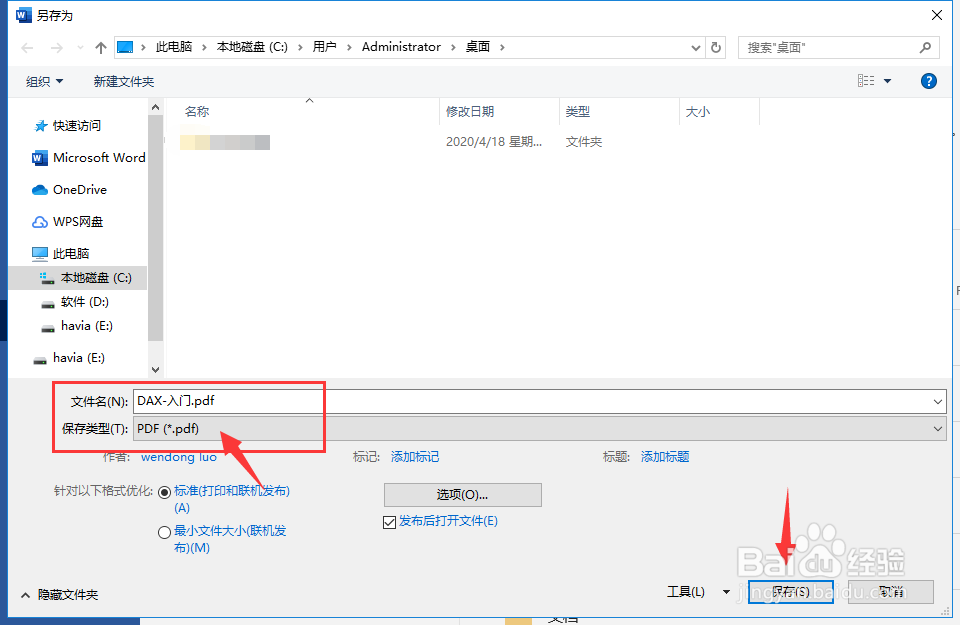The image size is (960, 625).
Task: Open the 保存类型 PDF dropdown
Action: tap(938, 428)
